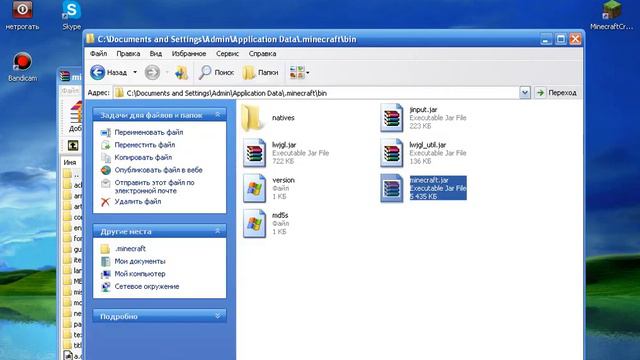
Task: Go back with the Назад arrow button
Action: click(108, 73)
